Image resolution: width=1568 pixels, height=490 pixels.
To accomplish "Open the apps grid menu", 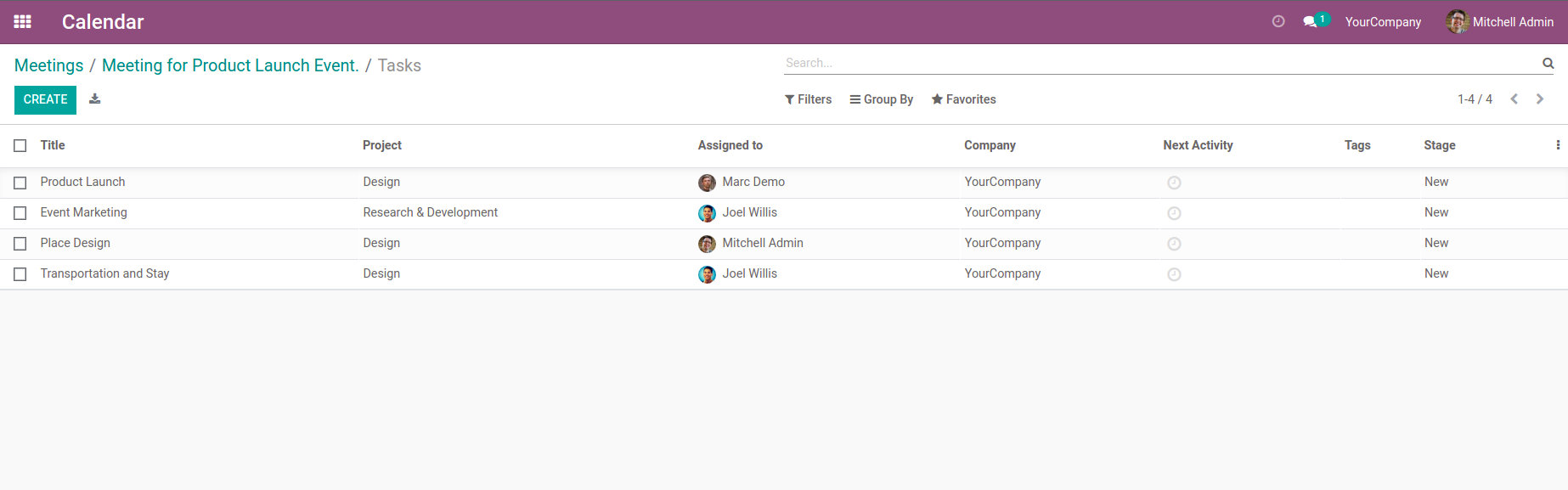I will (23, 22).
